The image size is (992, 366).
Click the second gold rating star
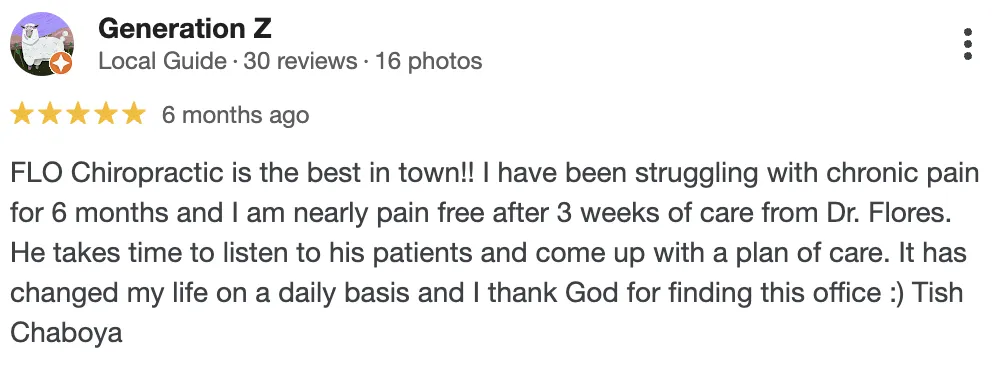pyautogui.click(x=50, y=114)
